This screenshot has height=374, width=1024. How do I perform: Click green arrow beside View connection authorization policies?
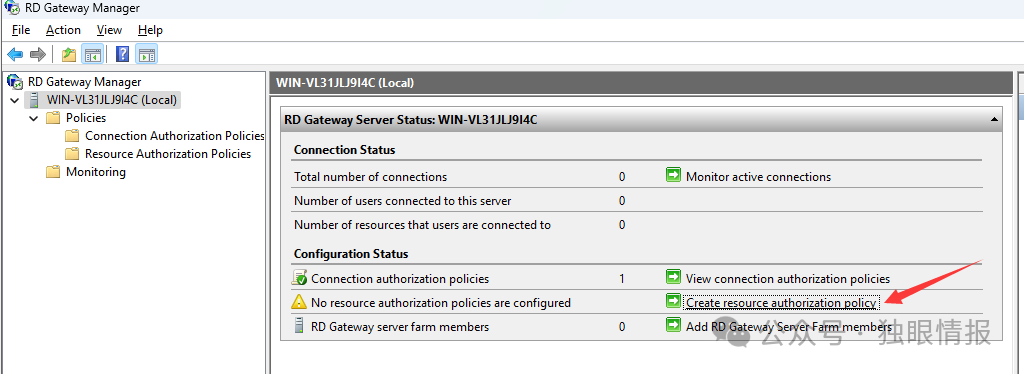tap(673, 278)
